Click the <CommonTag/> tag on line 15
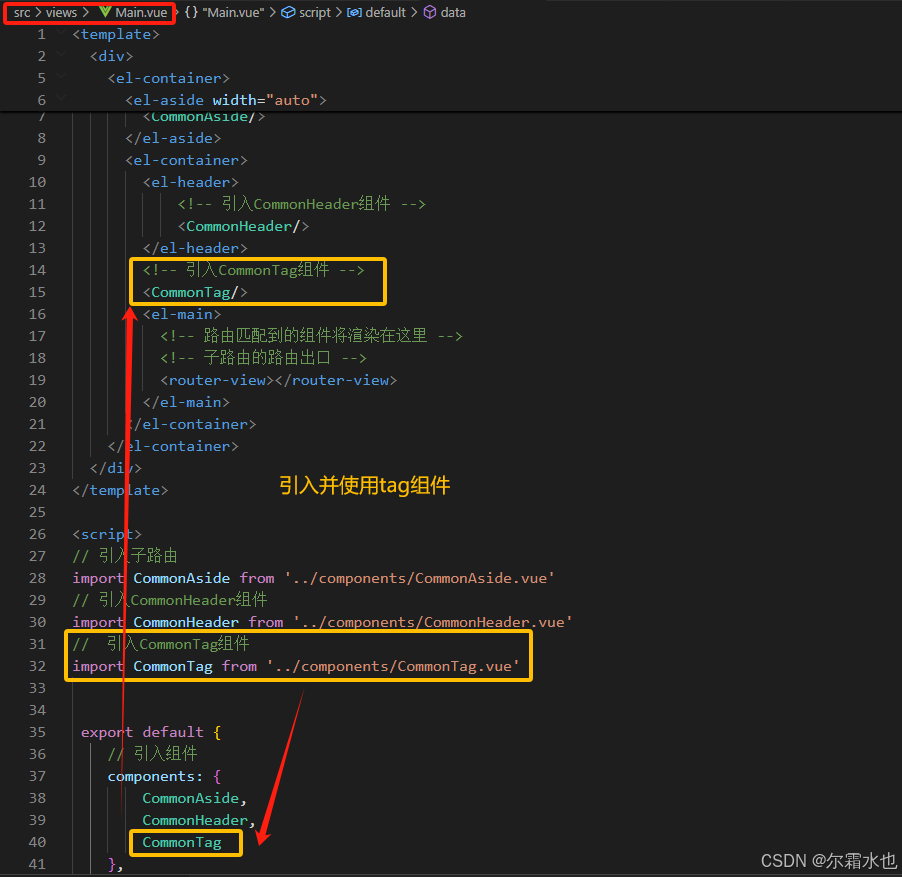This screenshot has height=877, width=902. [x=195, y=292]
